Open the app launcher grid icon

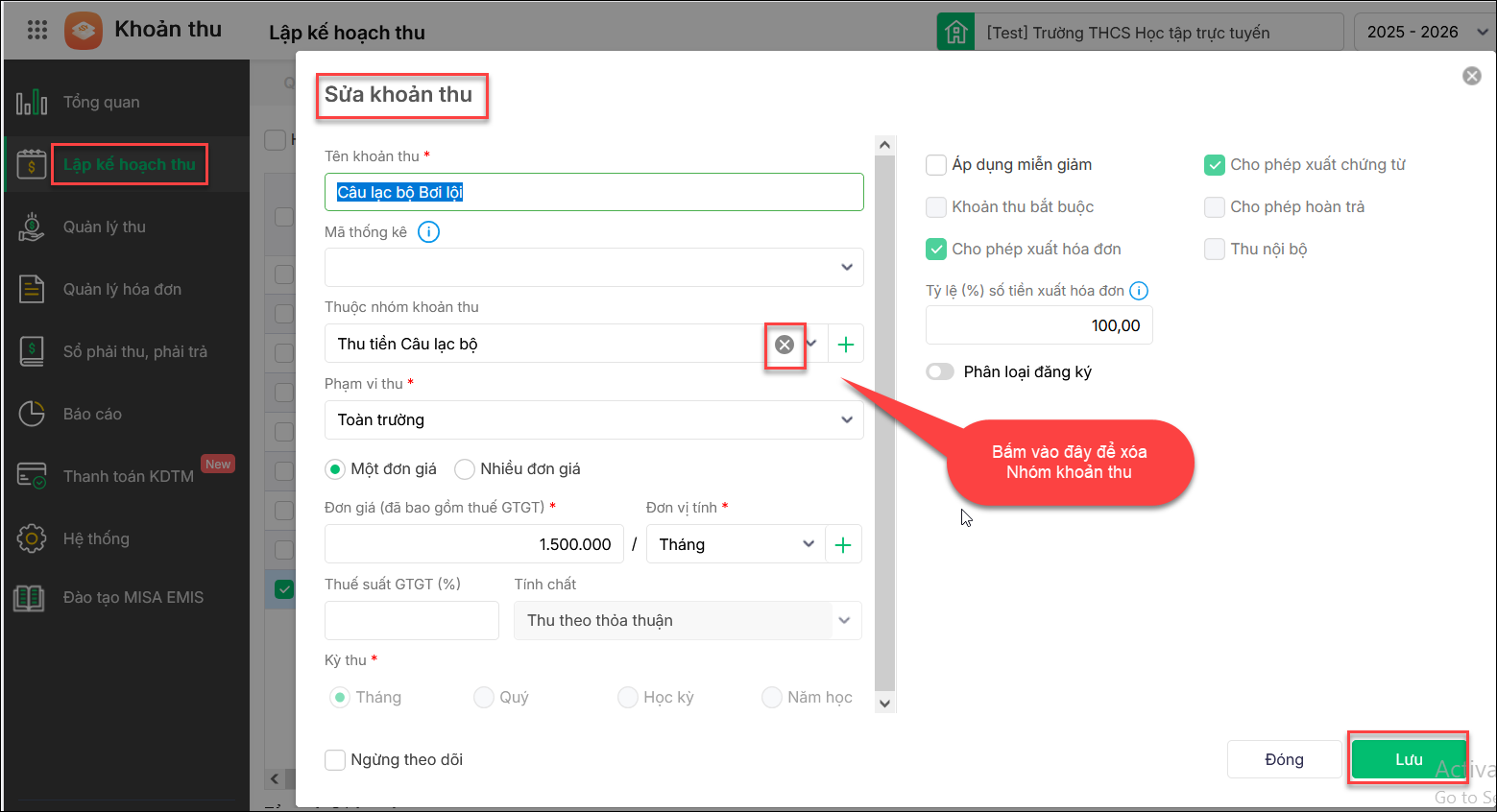point(37,30)
